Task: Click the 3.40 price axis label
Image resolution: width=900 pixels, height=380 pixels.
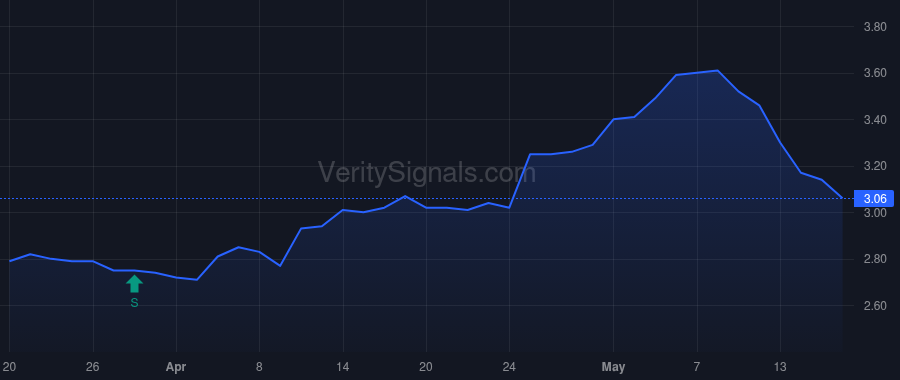Action: tap(875, 120)
